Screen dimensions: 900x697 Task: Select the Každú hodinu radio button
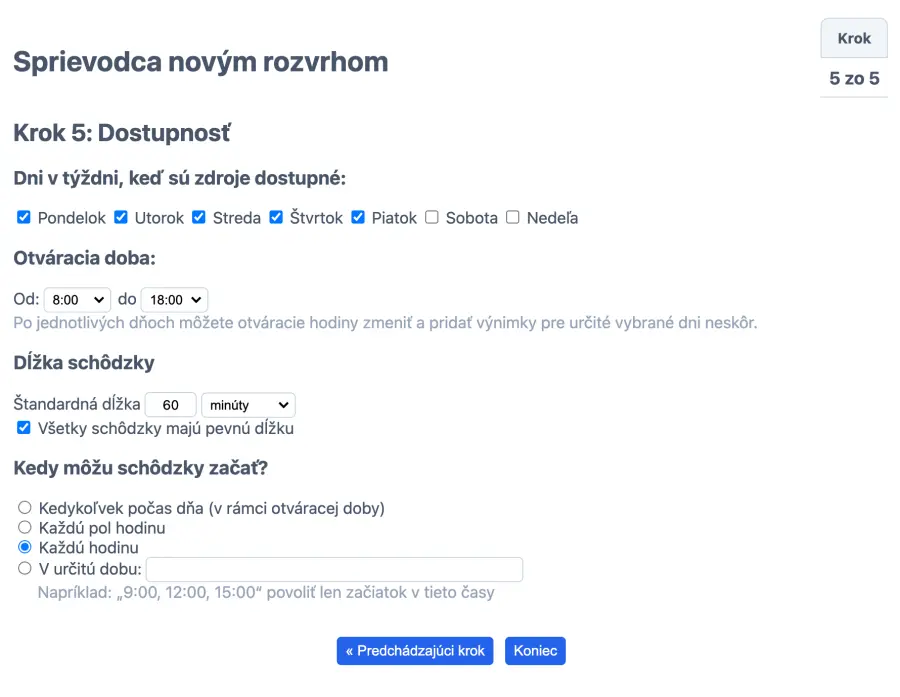pyautogui.click(x=25, y=547)
